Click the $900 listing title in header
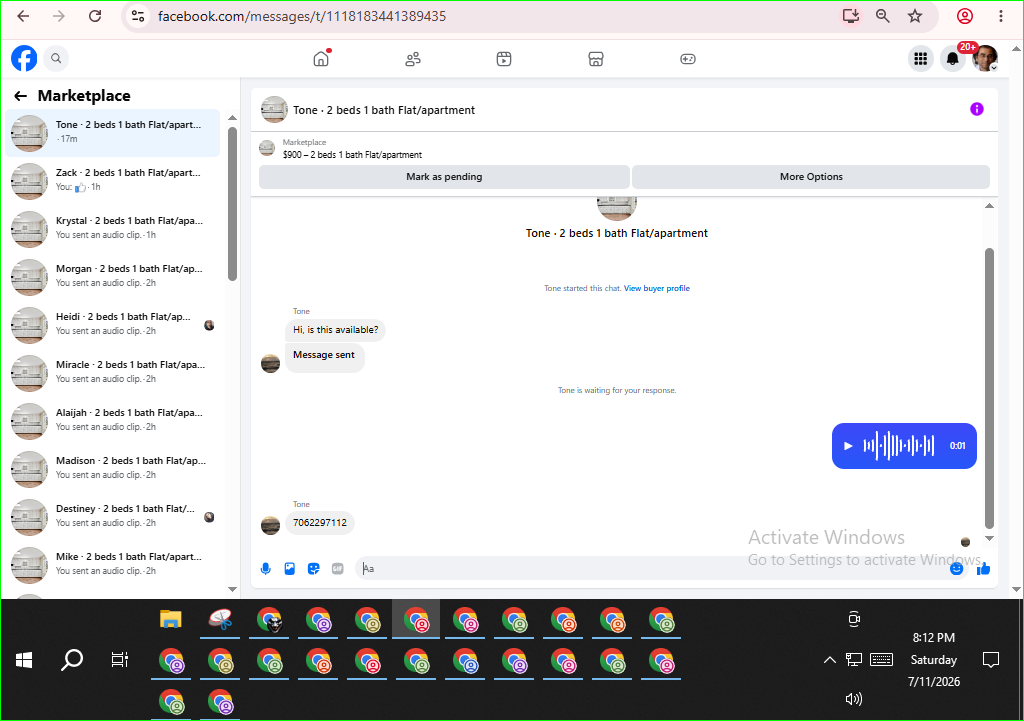The height and width of the screenshot is (721, 1024). [x=353, y=155]
